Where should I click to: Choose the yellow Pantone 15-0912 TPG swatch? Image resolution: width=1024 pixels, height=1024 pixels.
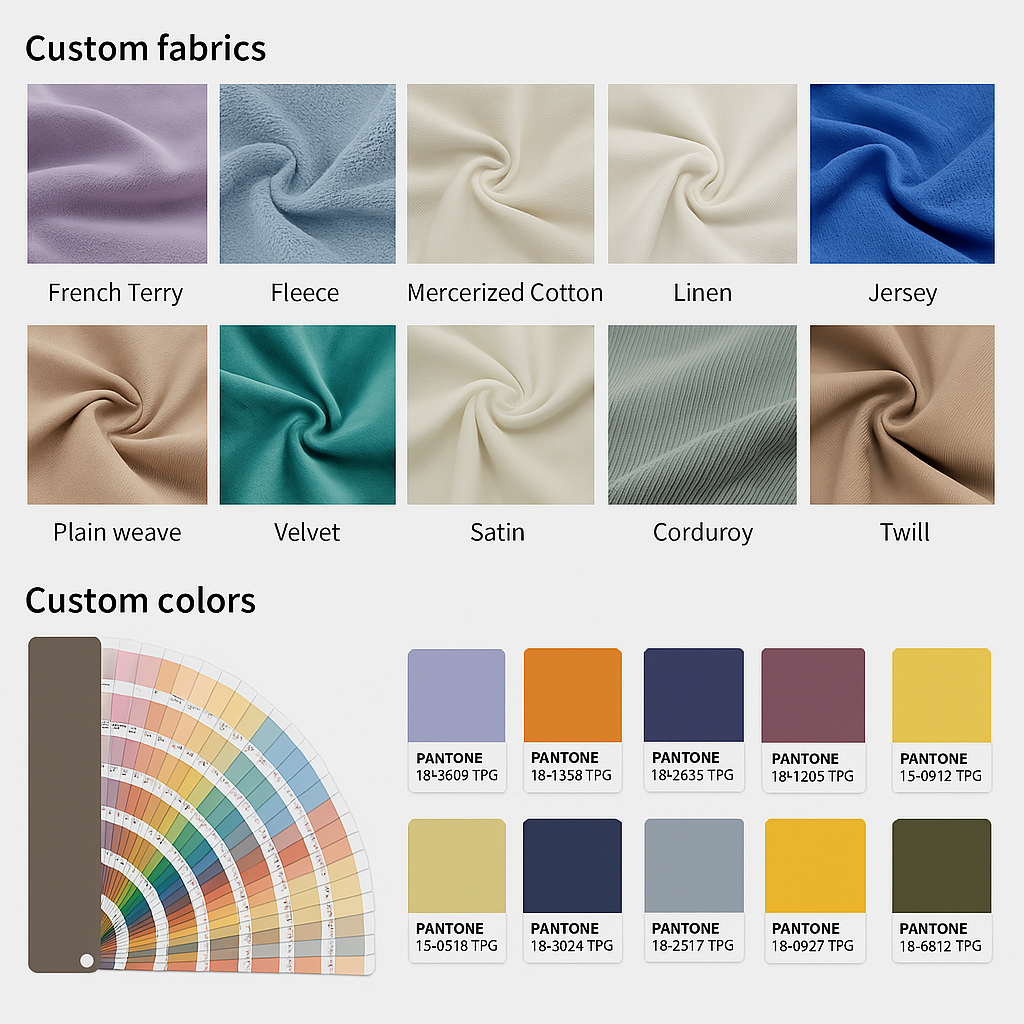pyautogui.click(x=942, y=720)
